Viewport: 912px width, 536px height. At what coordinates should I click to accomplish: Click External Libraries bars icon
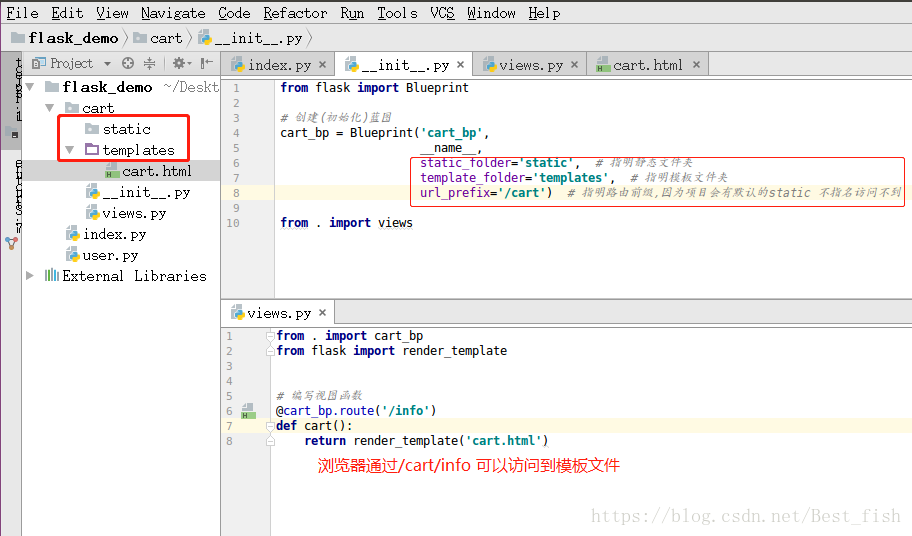click(52, 275)
